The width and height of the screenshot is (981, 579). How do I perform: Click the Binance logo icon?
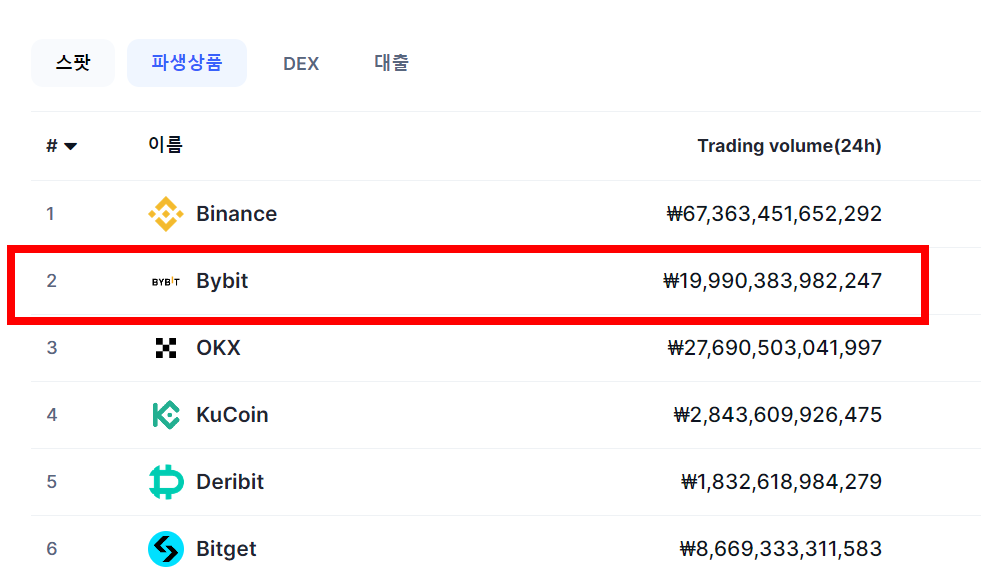click(166, 214)
